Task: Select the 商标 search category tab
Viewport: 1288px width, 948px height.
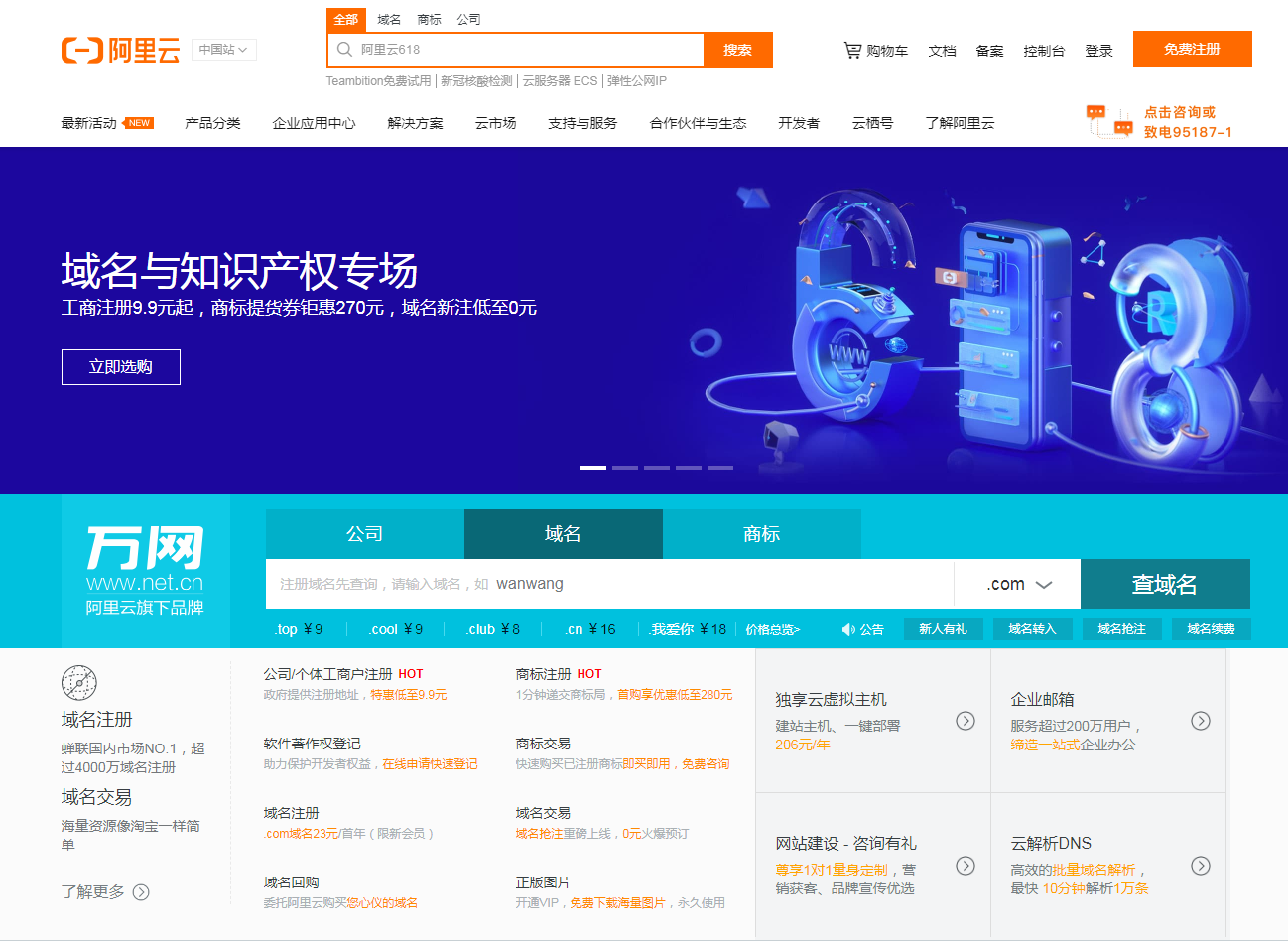Action: 429,20
